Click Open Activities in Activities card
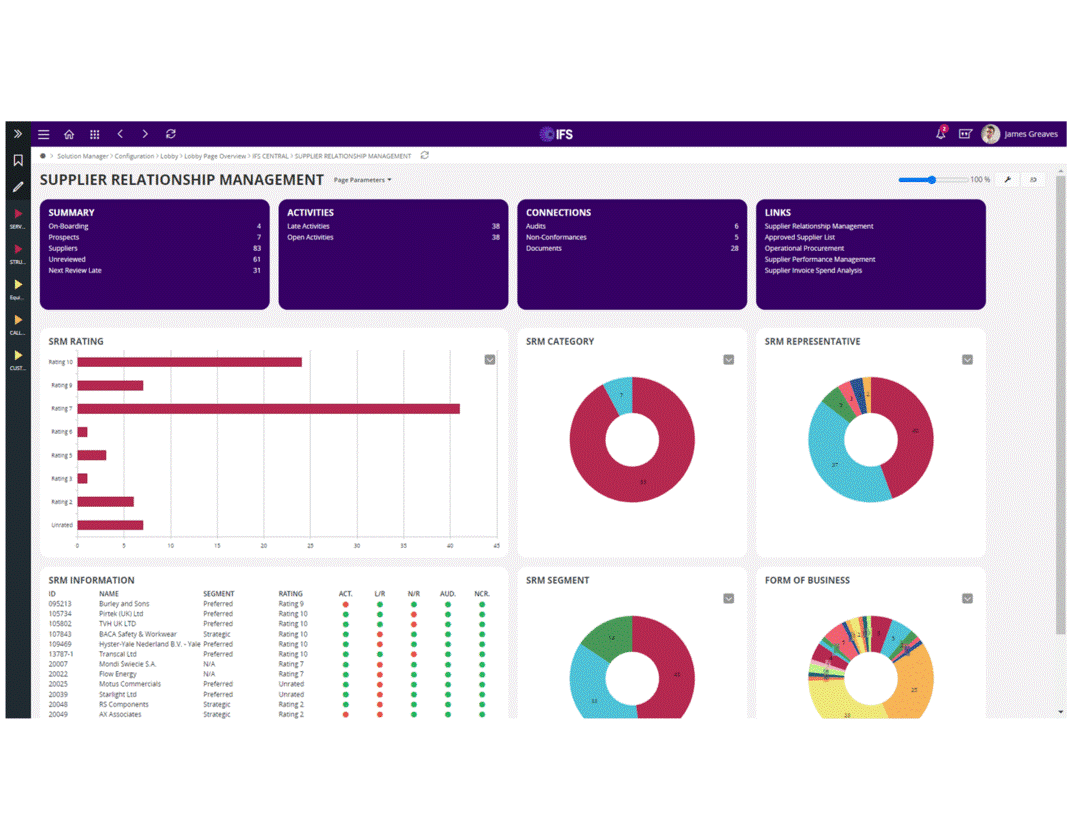Screen dimensions: 1072x840 310,237
